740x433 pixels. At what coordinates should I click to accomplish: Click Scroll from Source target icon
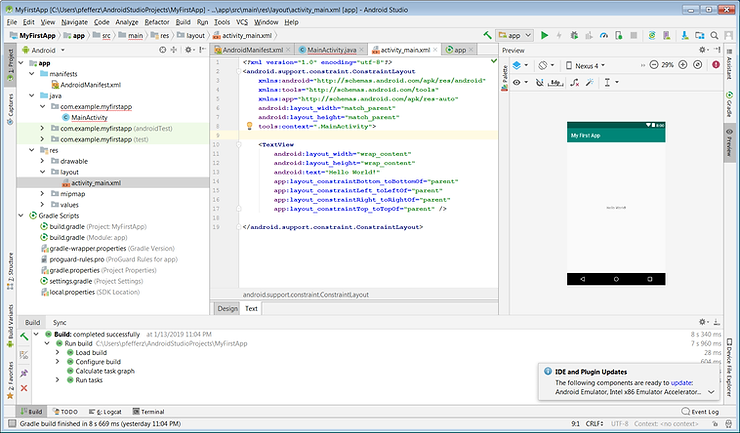click(162, 50)
